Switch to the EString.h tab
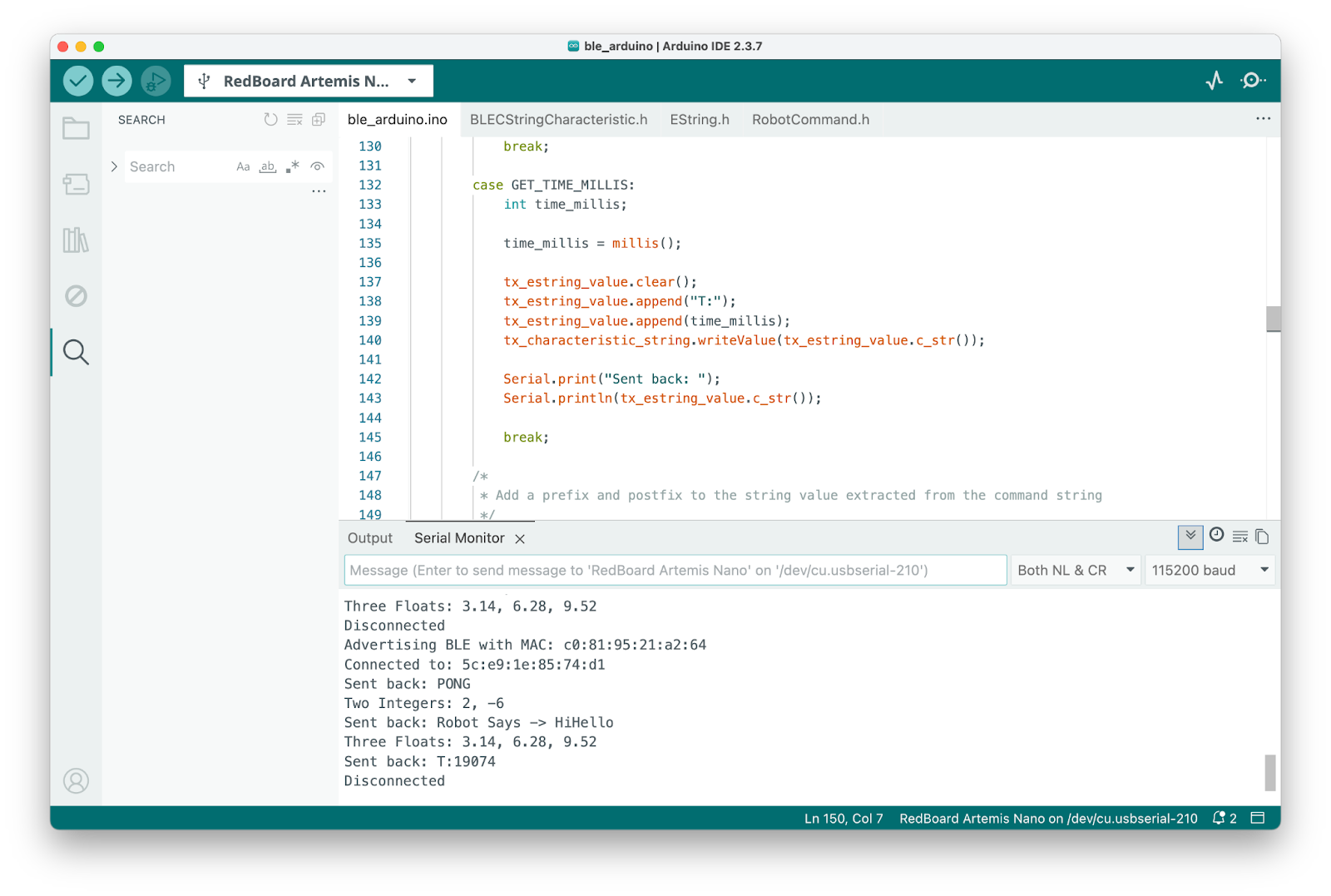 click(699, 119)
